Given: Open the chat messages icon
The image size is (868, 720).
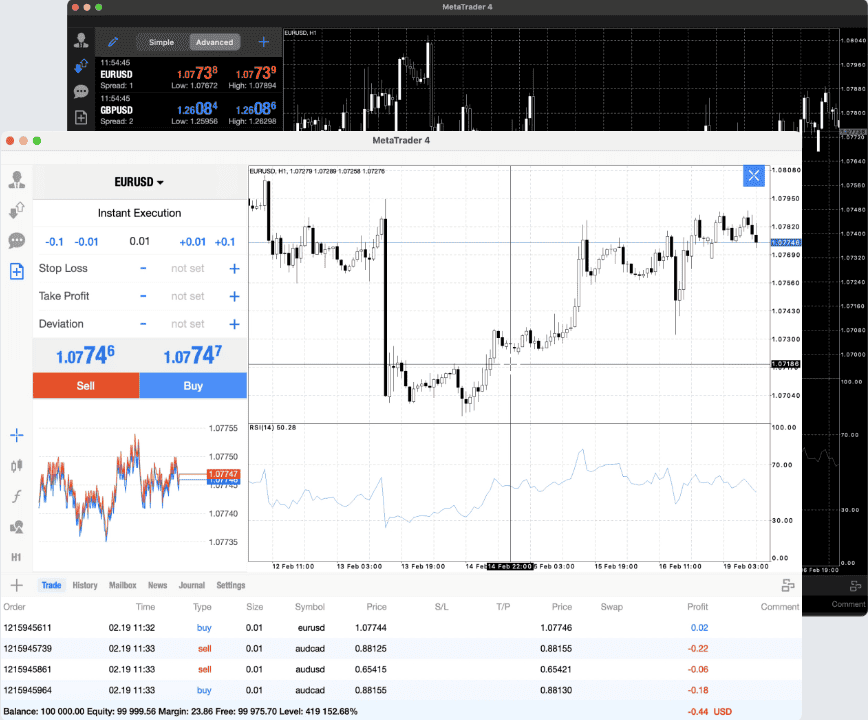Looking at the screenshot, I should point(16,239).
